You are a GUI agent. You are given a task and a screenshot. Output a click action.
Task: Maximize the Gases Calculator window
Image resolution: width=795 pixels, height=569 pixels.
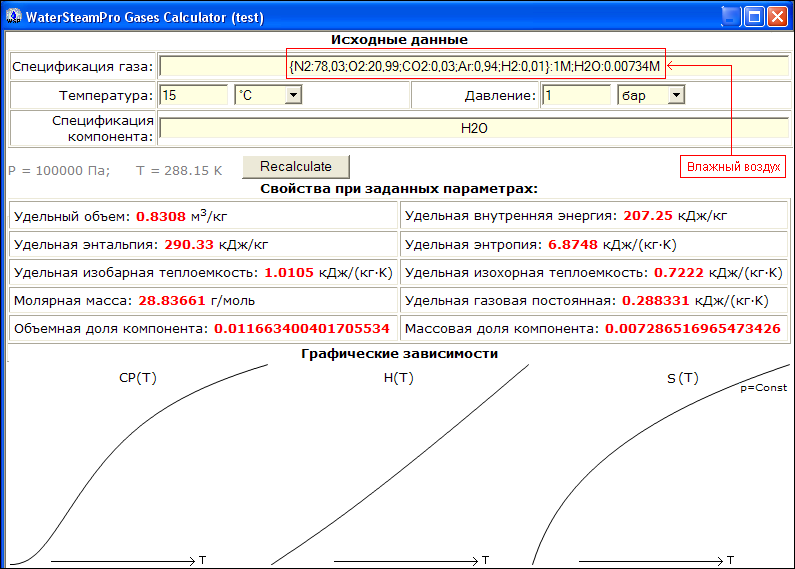point(754,17)
